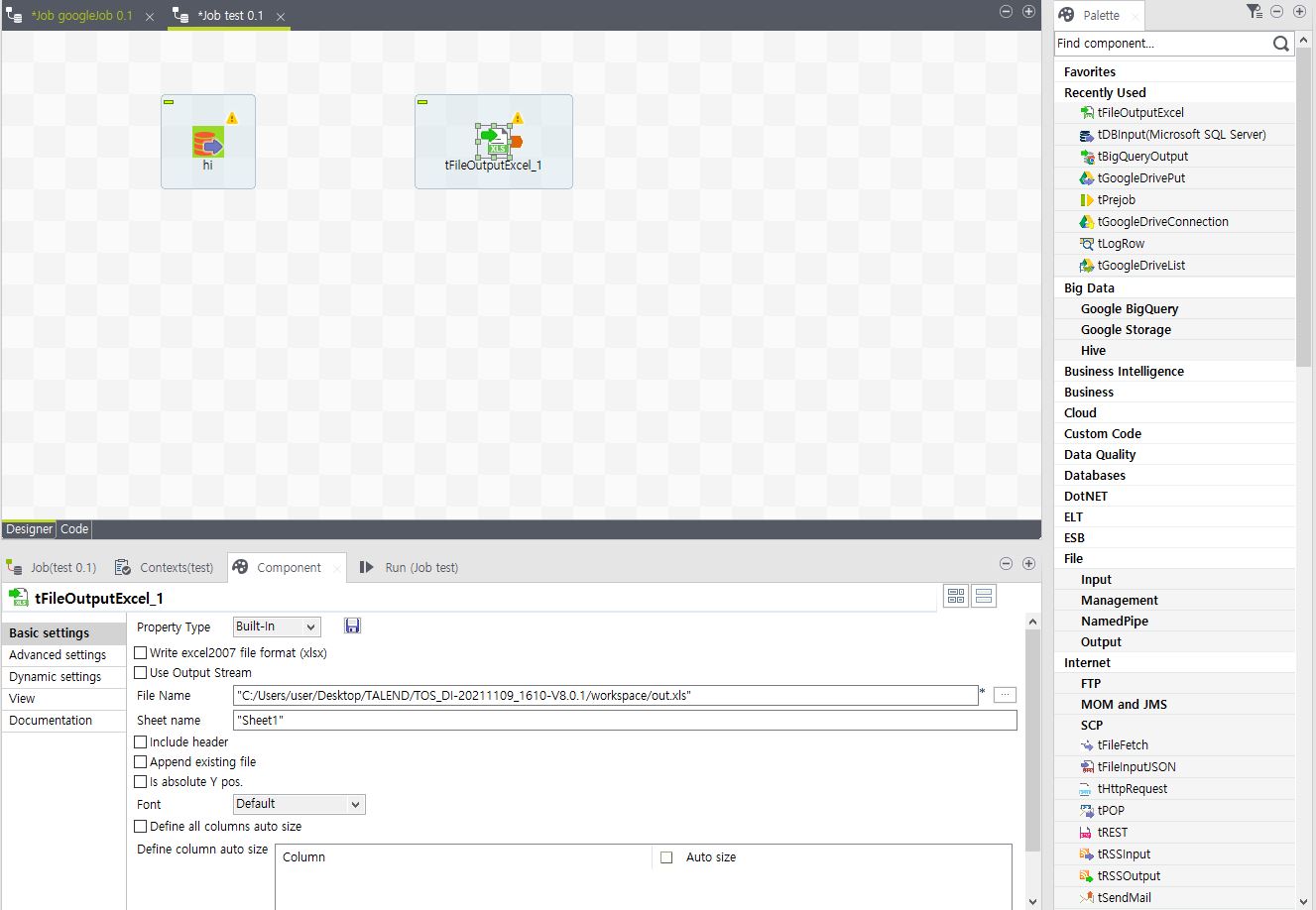Switch component view to grid layout icon
The width and height of the screenshot is (1316, 910).
(x=956, y=596)
